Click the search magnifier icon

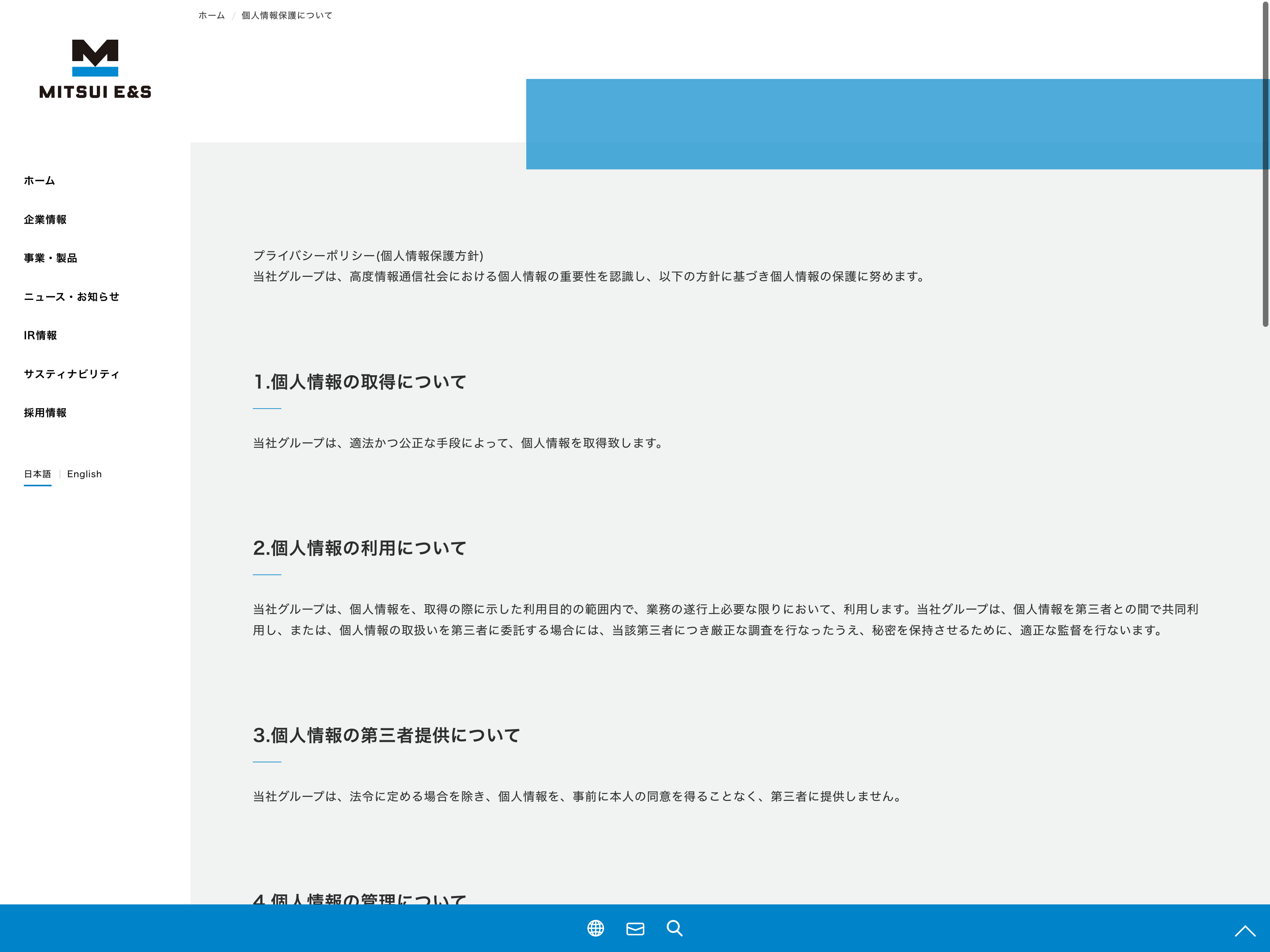tap(675, 928)
